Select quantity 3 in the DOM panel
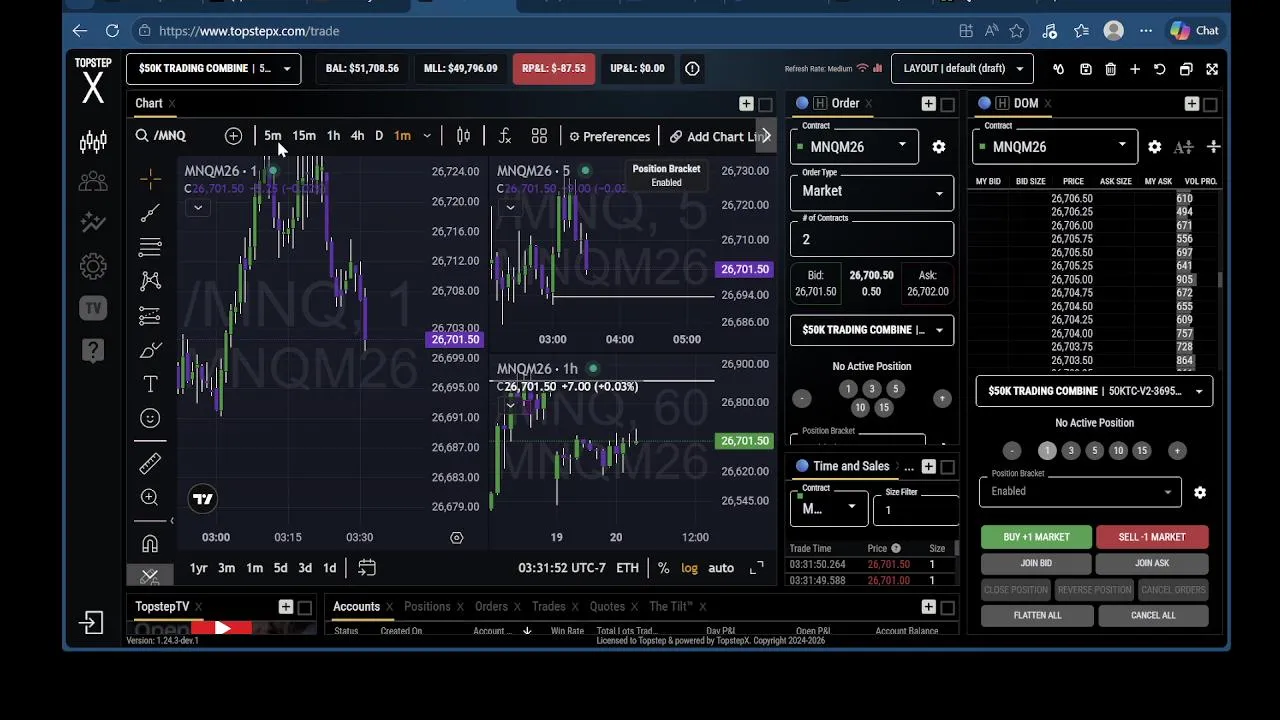Image resolution: width=1280 pixels, height=720 pixels. pyautogui.click(x=1070, y=451)
